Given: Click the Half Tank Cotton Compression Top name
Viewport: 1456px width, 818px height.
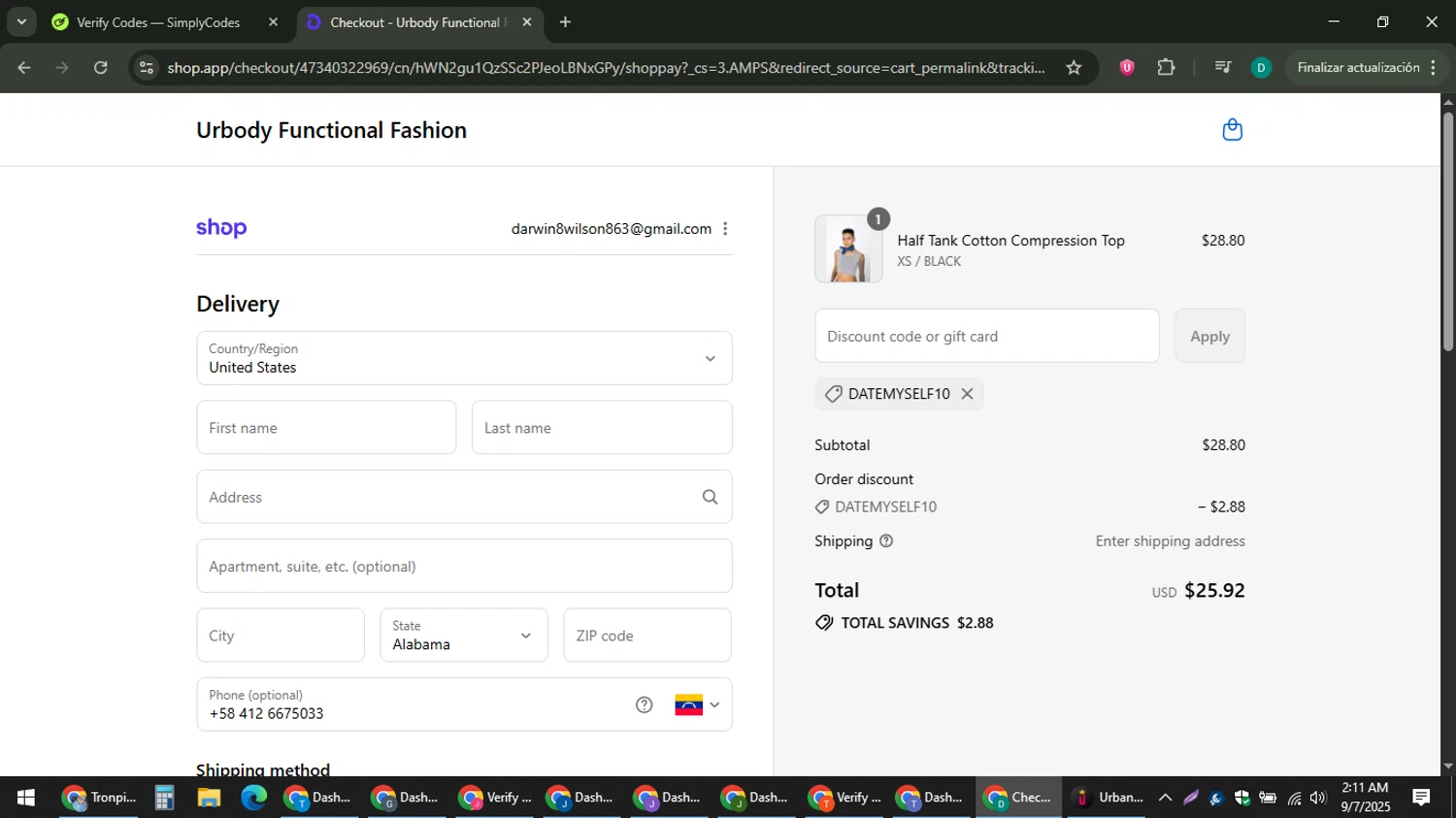Looking at the screenshot, I should click(1010, 241).
